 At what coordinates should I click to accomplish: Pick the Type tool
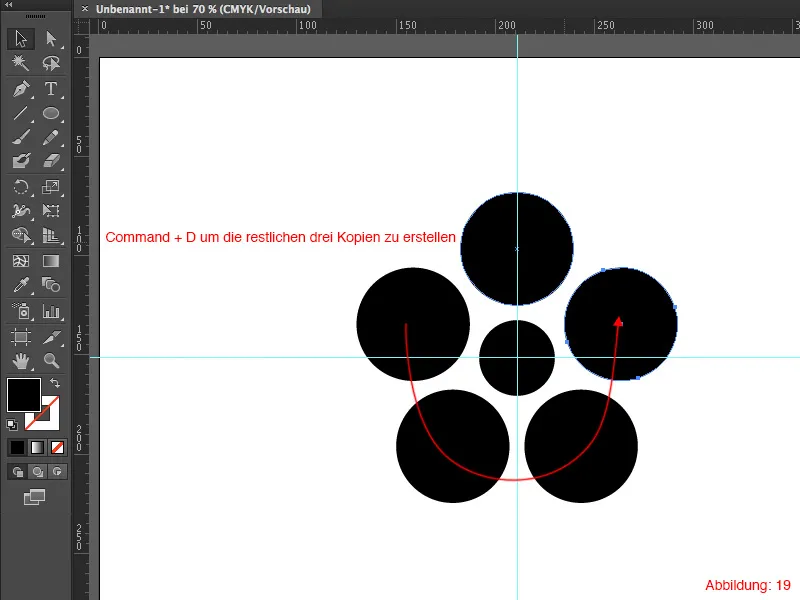click(x=51, y=89)
